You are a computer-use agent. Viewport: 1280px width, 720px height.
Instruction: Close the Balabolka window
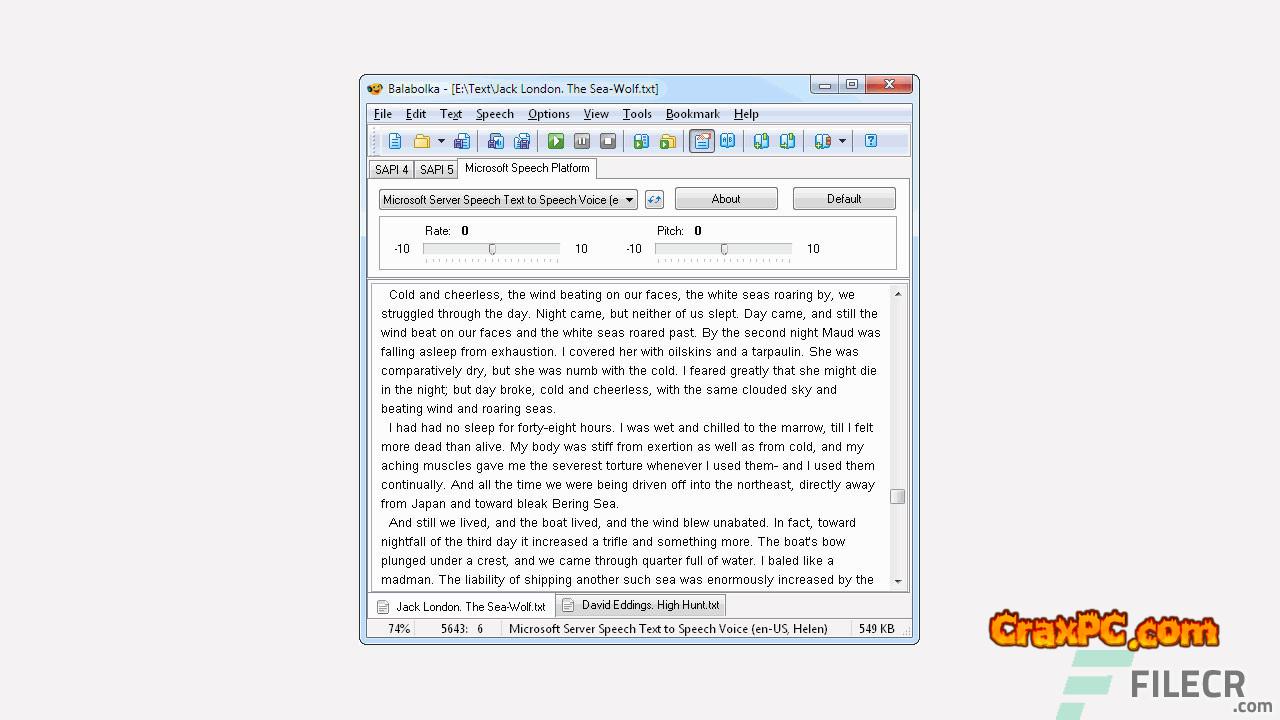point(889,86)
